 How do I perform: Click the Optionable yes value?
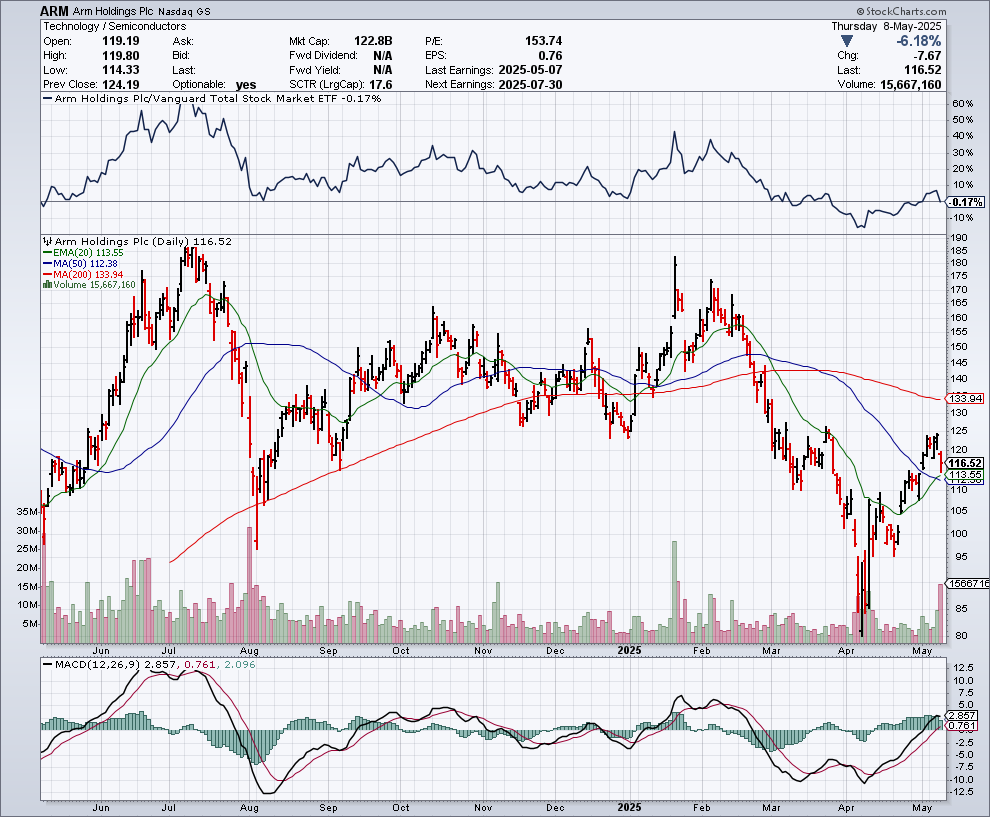pos(246,85)
